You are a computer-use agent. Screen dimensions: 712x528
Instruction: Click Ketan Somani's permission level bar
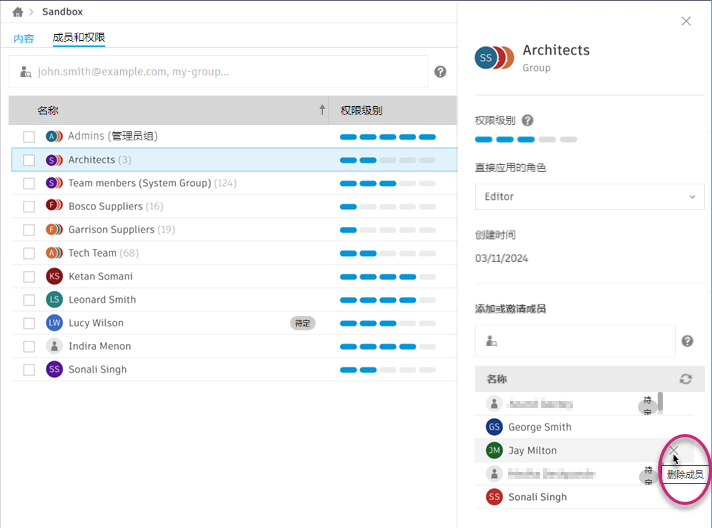[388, 276]
